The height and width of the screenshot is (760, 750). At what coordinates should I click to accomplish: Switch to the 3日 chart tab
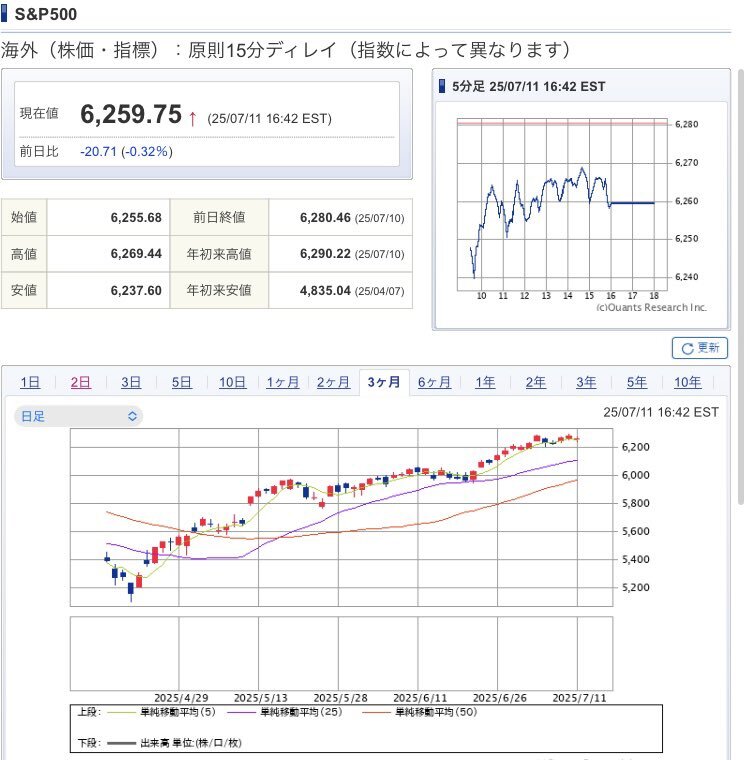point(131,382)
